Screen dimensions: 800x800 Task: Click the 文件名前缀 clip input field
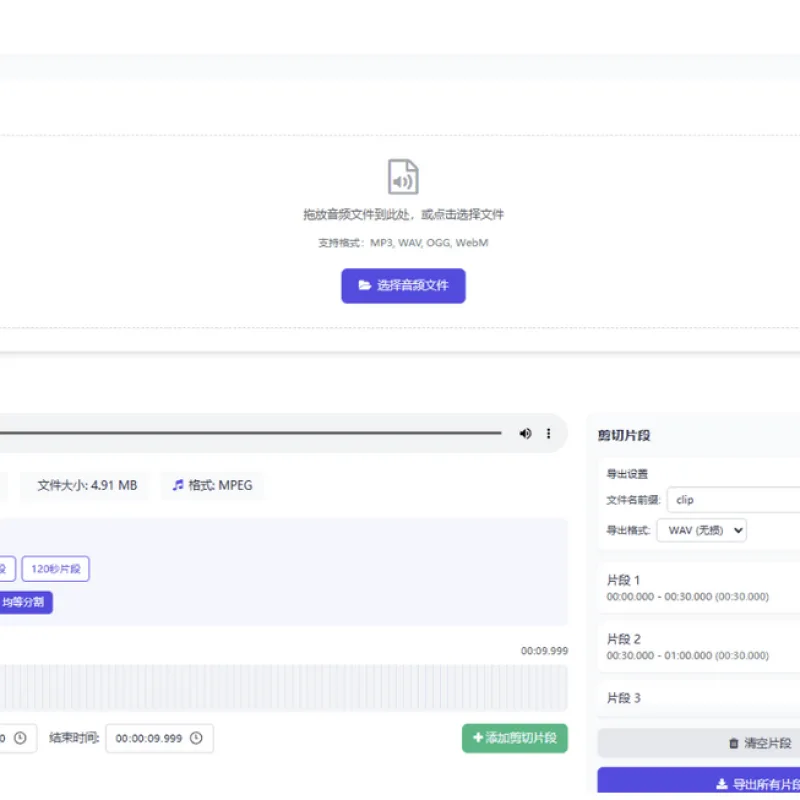(733, 500)
